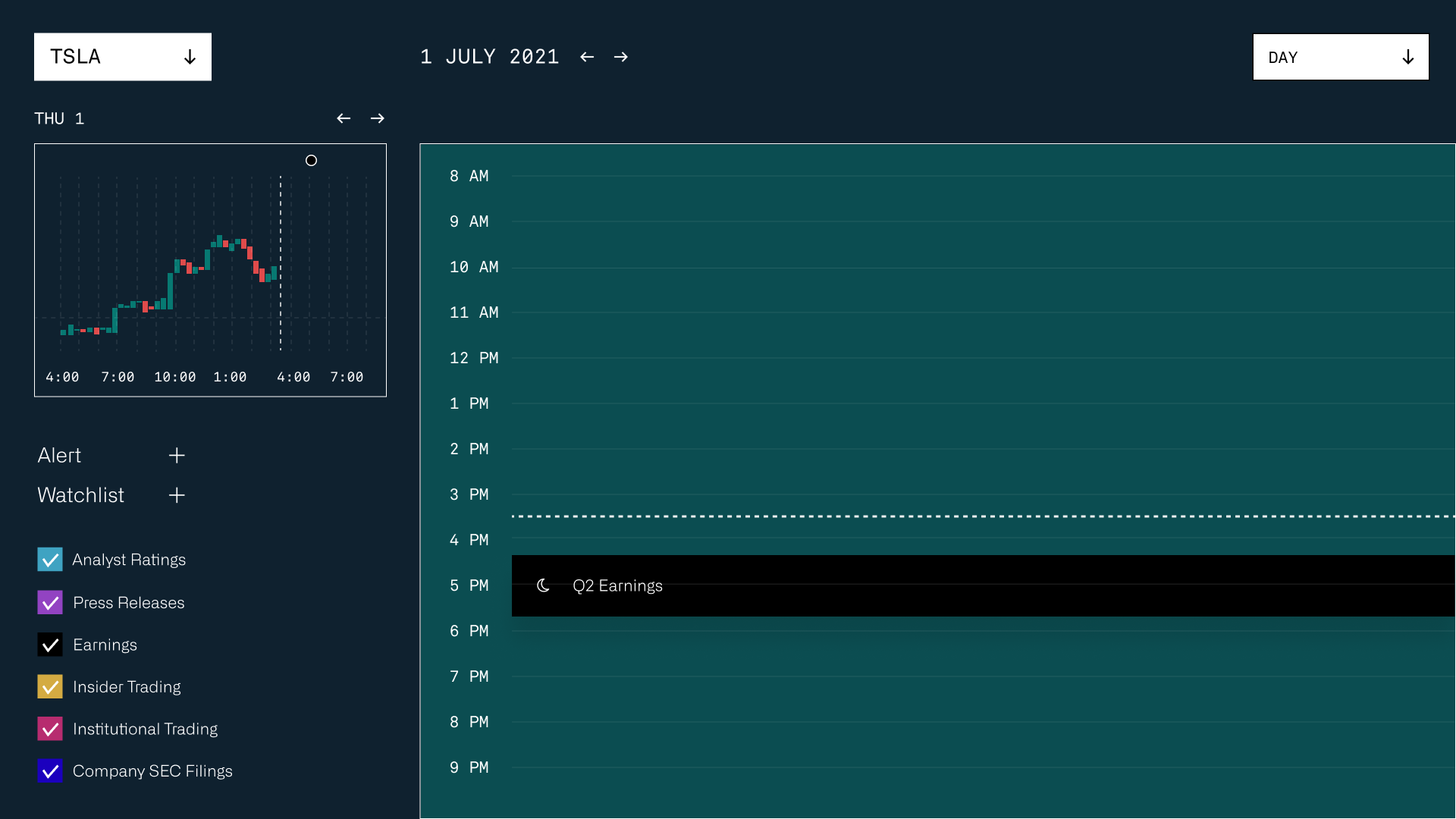Click the 1:00 chart axis label
The height and width of the screenshot is (819, 1456).
point(230,377)
